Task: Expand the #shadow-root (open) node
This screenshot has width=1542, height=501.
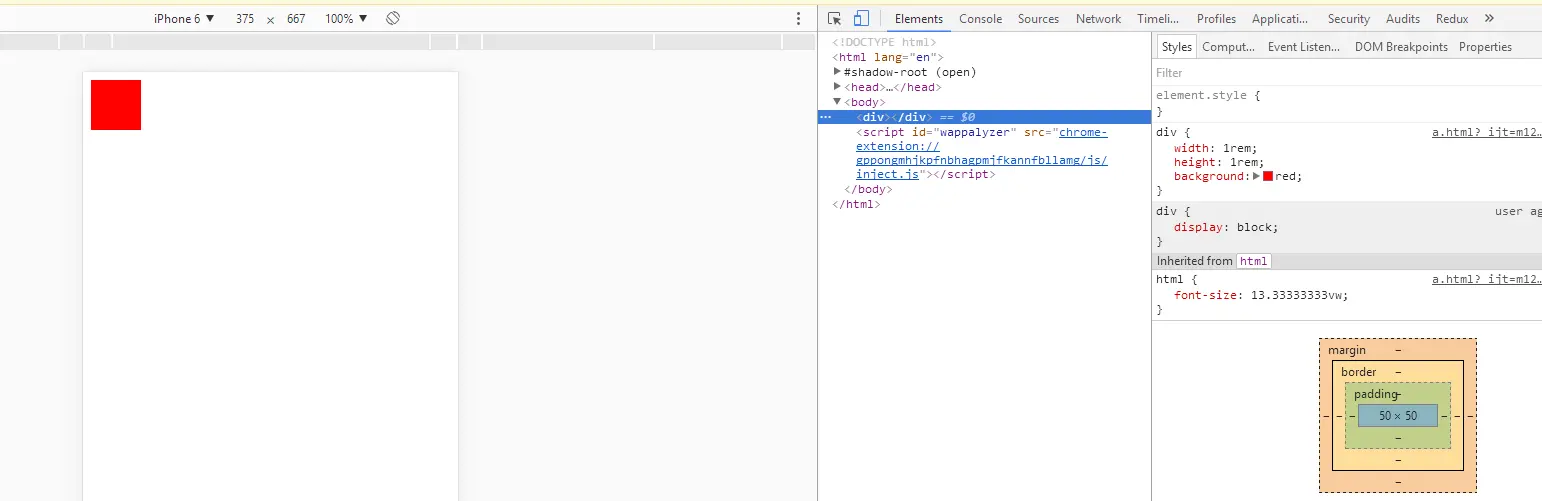Action: [x=838, y=72]
